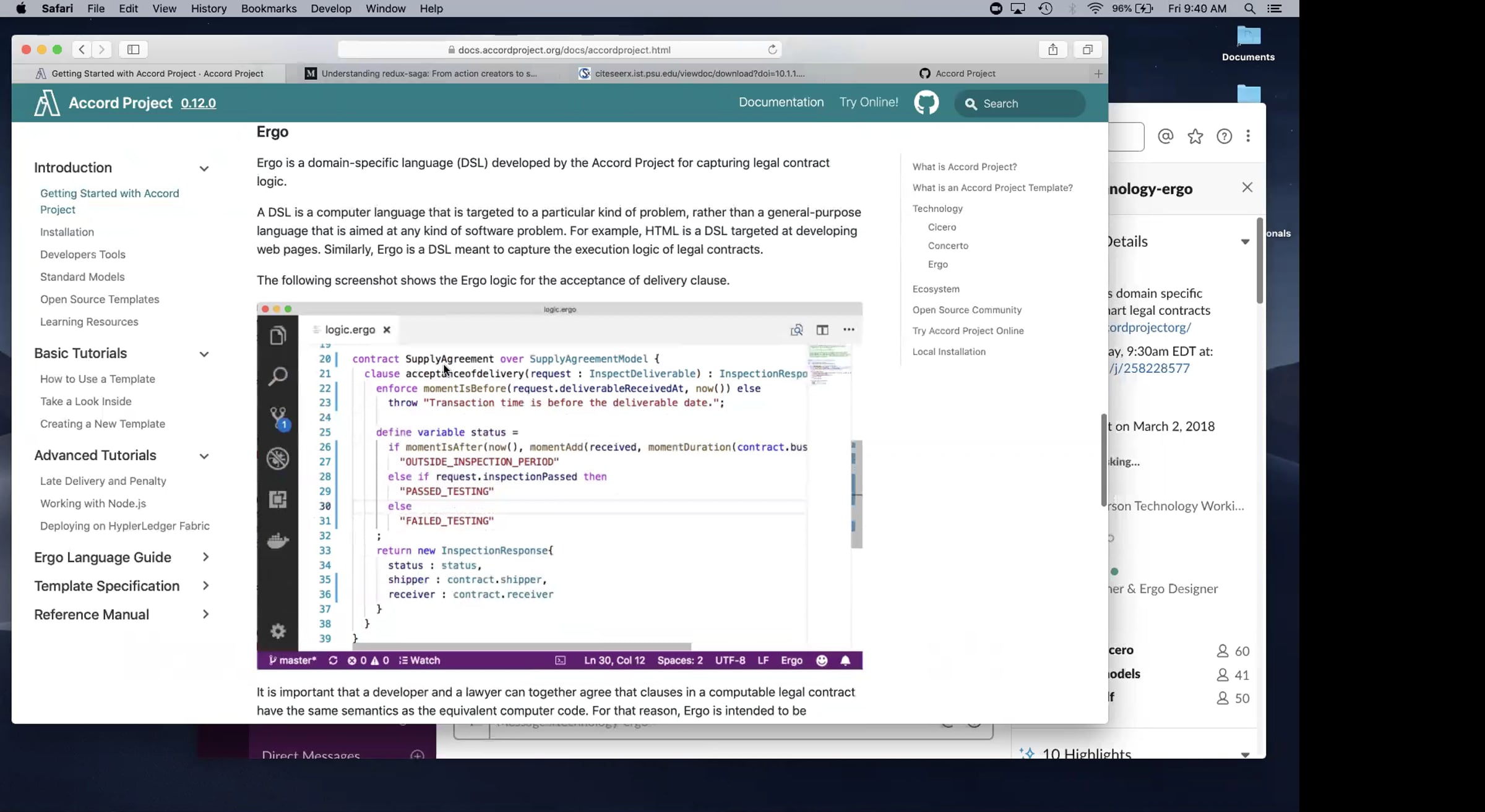Click the Try Online! link
The image size is (1485, 812).
[868, 103]
